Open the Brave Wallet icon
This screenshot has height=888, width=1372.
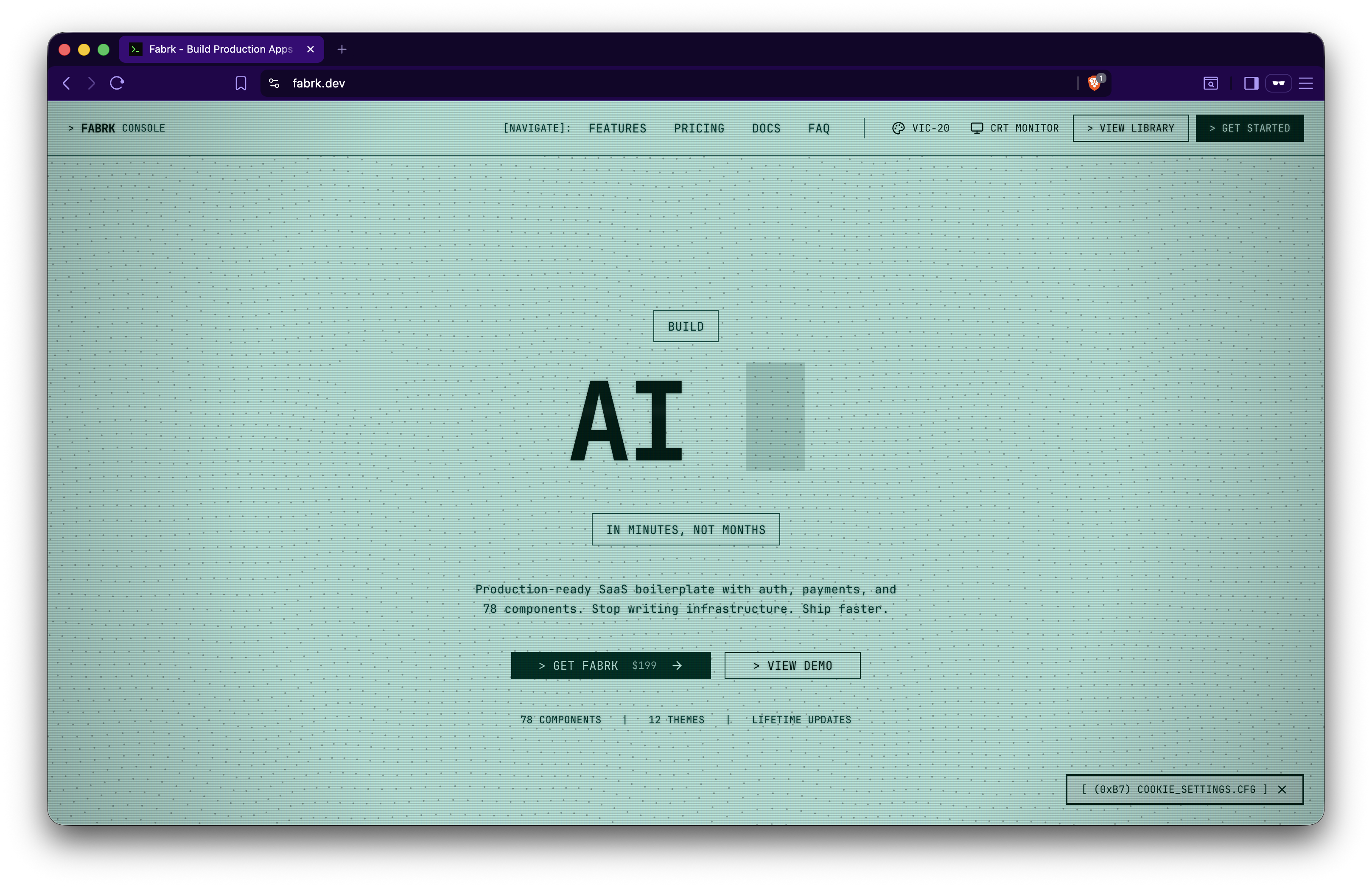tap(1278, 83)
